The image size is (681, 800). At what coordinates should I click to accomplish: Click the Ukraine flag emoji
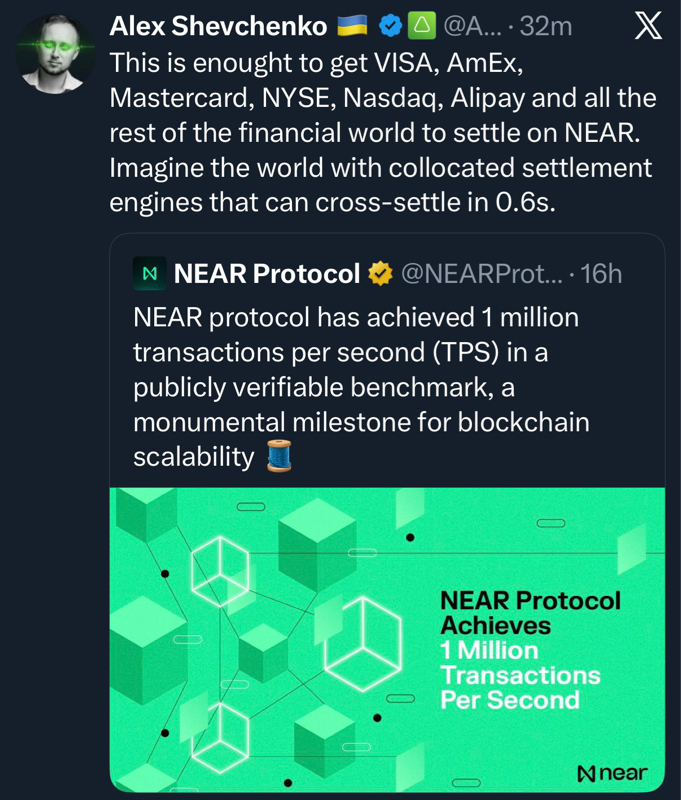[x=352, y=27]
